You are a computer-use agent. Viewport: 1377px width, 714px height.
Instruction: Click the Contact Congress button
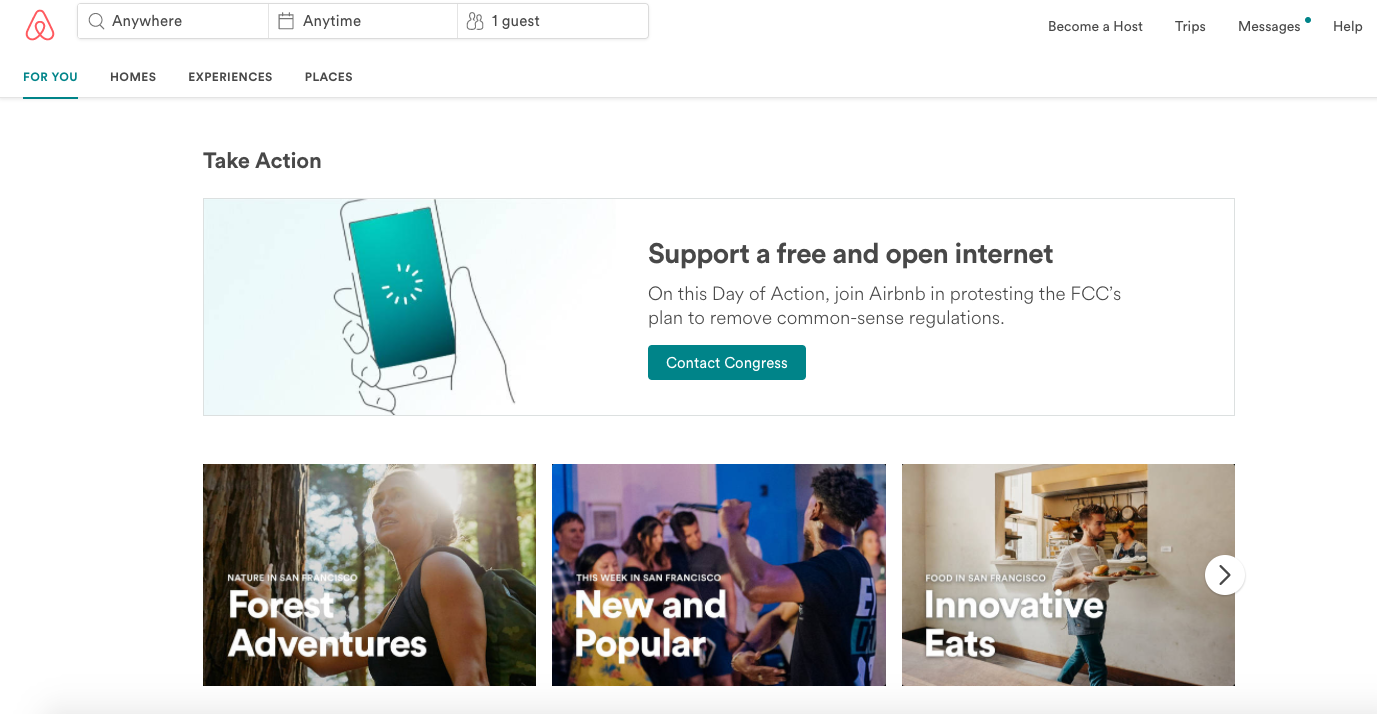727,363
